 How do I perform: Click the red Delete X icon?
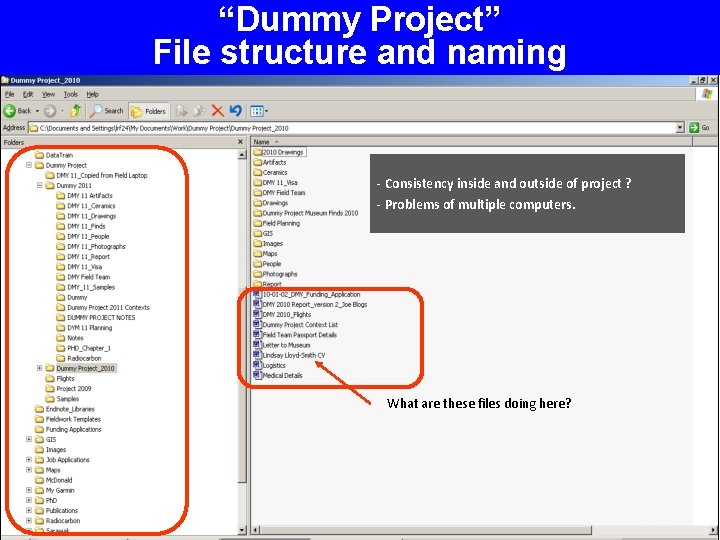tap(218, 111)
